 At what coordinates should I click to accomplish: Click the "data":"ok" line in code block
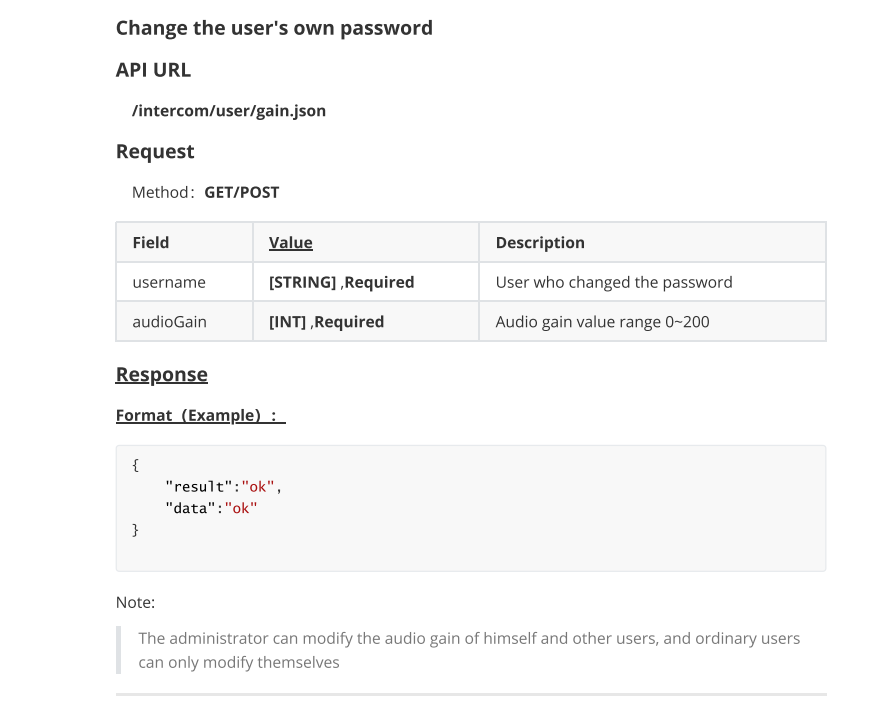[211, 509]
